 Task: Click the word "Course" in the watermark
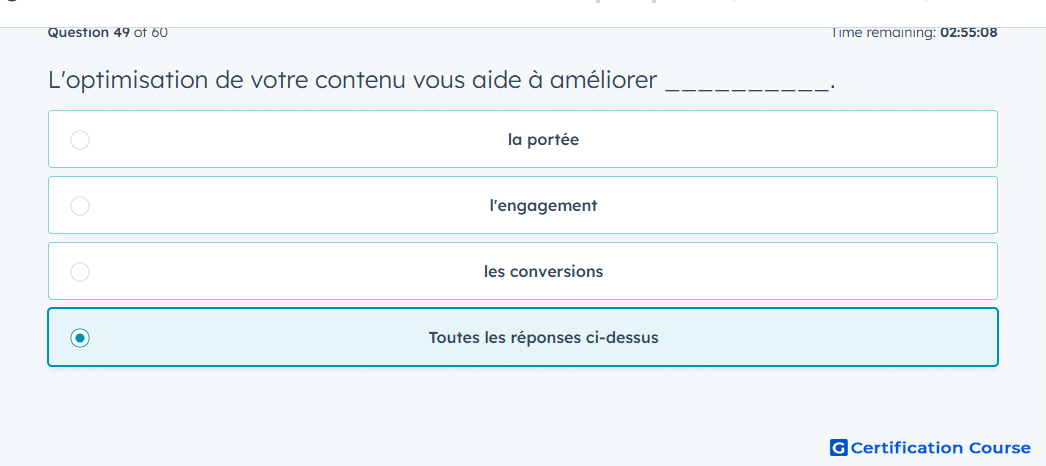1000,447
